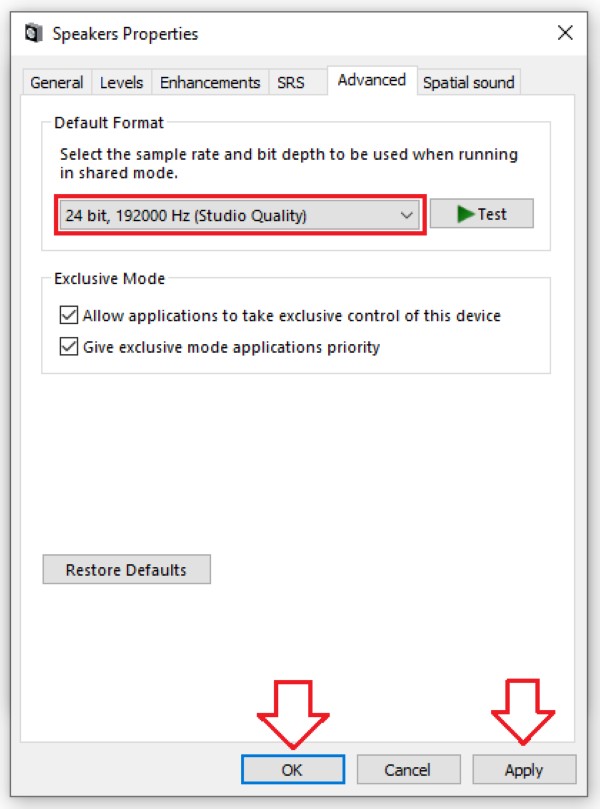
Task: Click Restore Defaults button
Action: pos(126,570)
